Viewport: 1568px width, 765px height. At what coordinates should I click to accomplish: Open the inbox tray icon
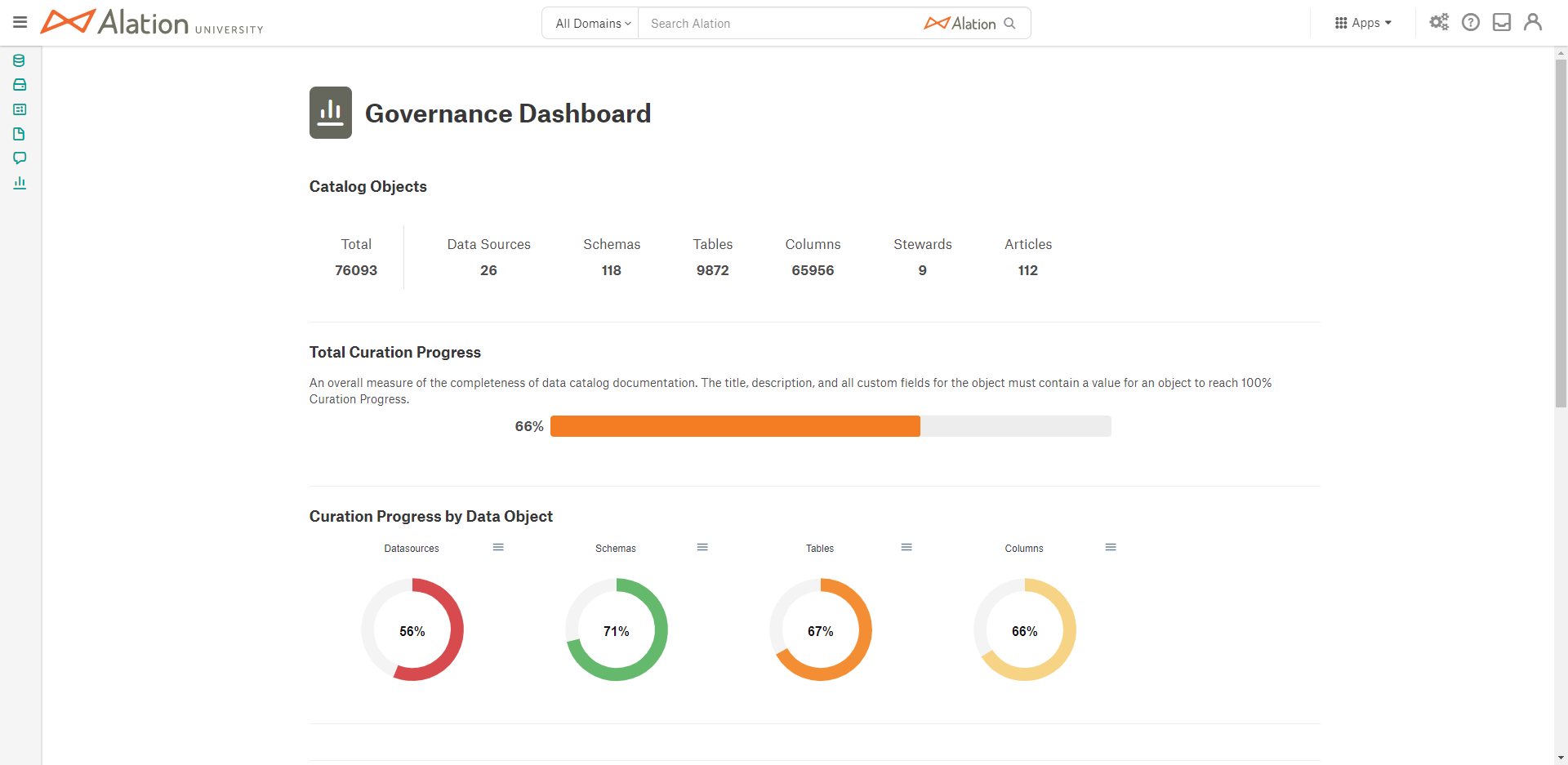(x=1502, y=22)
